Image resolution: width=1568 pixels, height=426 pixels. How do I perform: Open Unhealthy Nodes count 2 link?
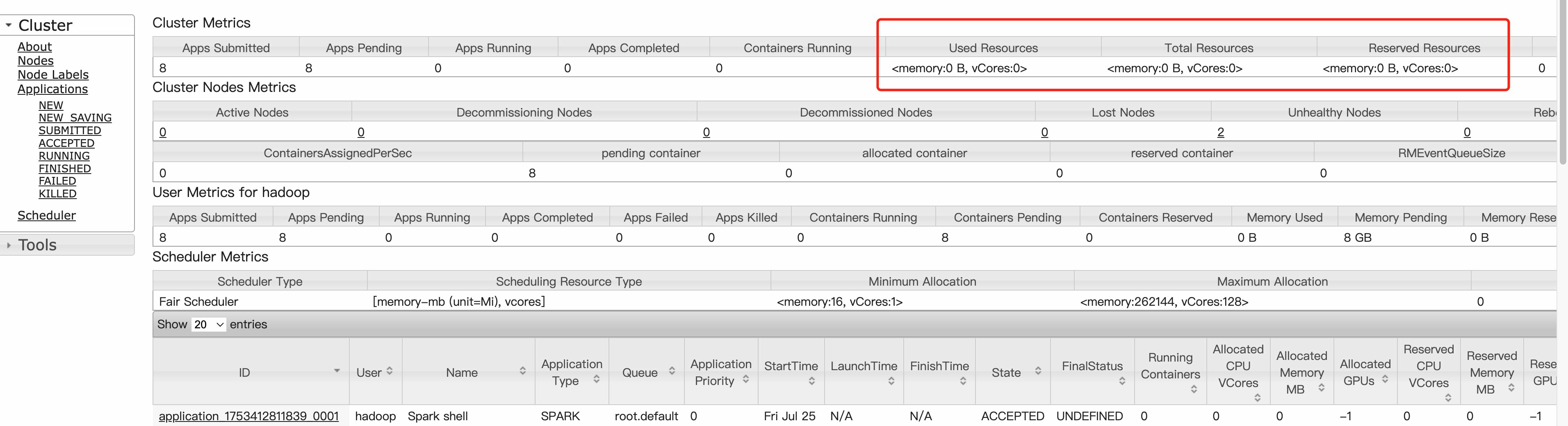pyautogui.click(x=1220, y=132)
